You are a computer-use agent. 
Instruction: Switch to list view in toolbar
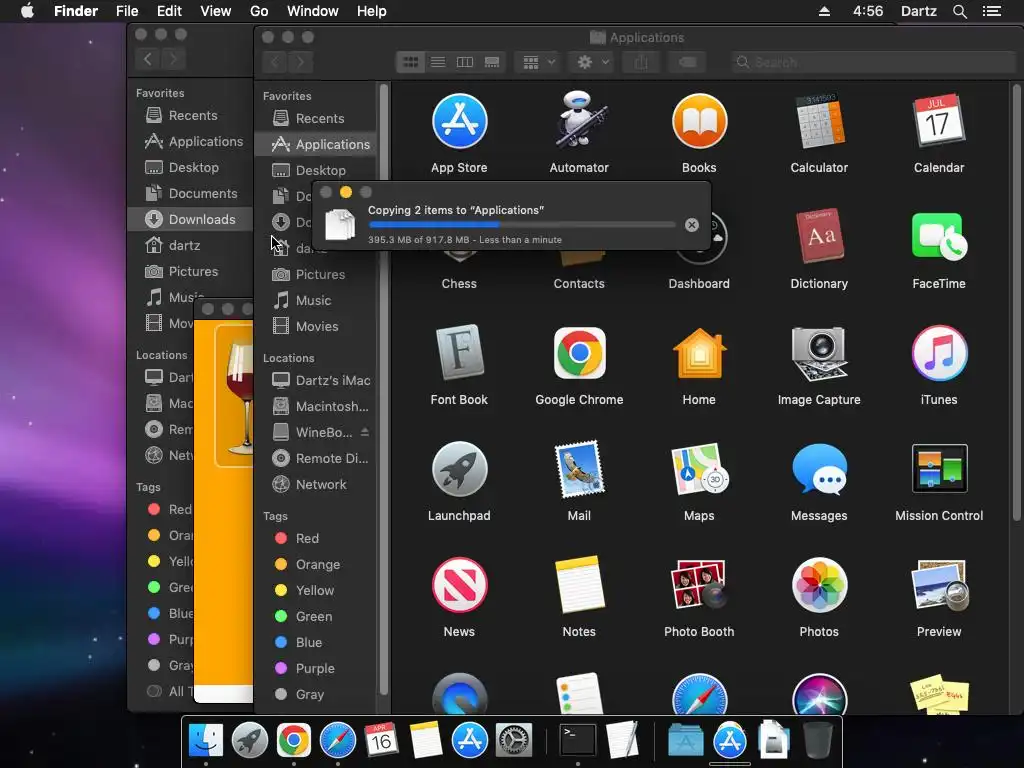[x=438, y=62]
